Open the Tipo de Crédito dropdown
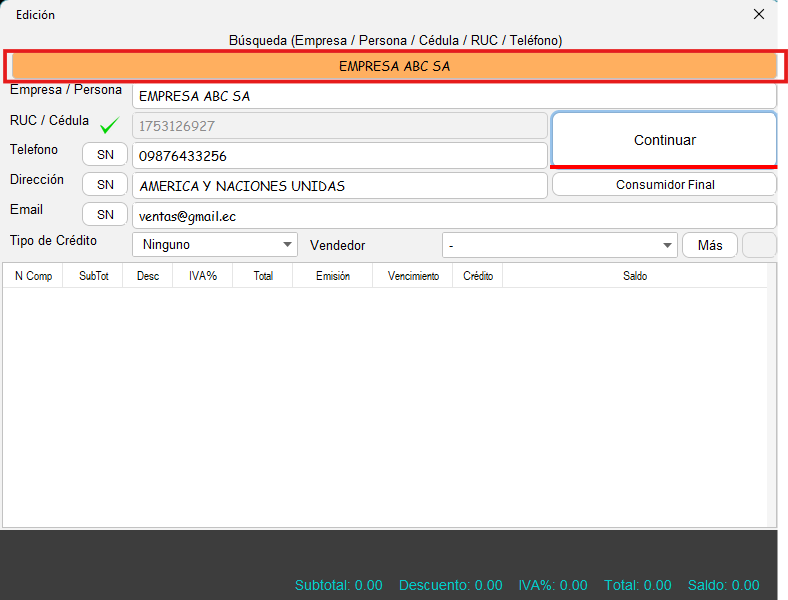788x600 pixels. click(x=214, y=245)
